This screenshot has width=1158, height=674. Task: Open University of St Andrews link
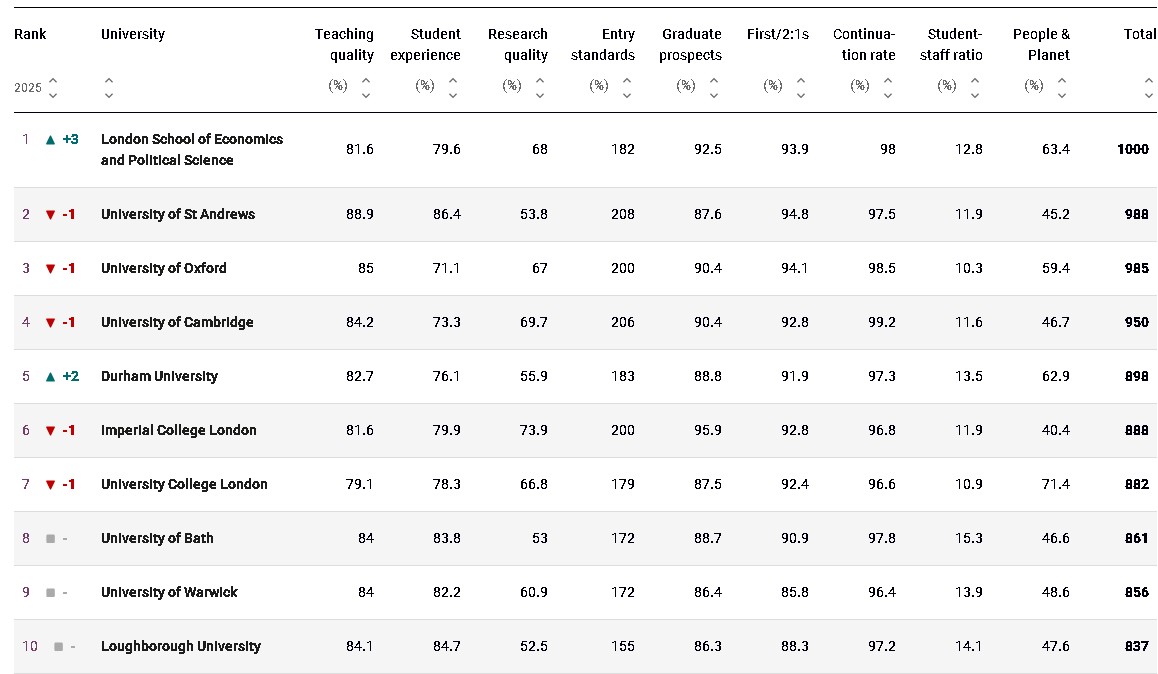[178, 214]
